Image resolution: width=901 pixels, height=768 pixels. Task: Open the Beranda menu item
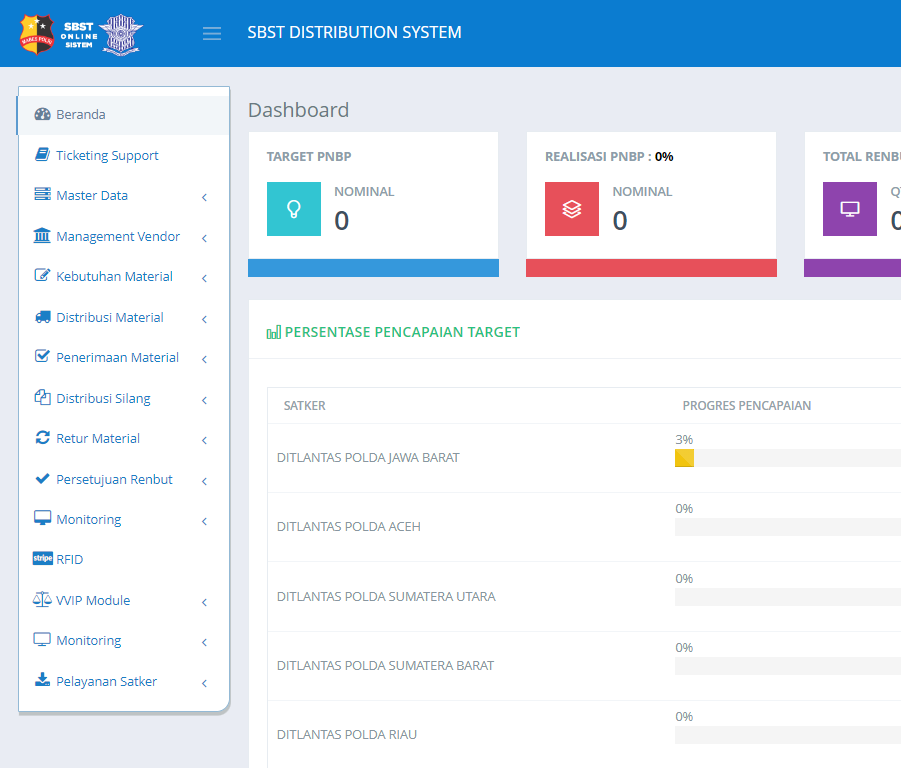point(124,115)
